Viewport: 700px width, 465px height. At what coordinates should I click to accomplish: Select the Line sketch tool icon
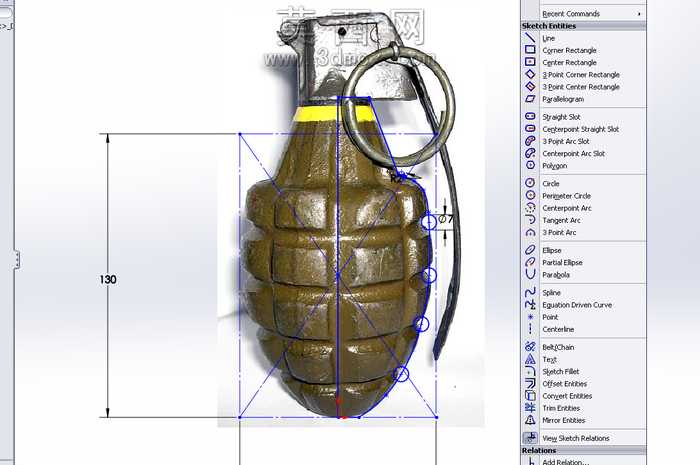tap(530, 38)
